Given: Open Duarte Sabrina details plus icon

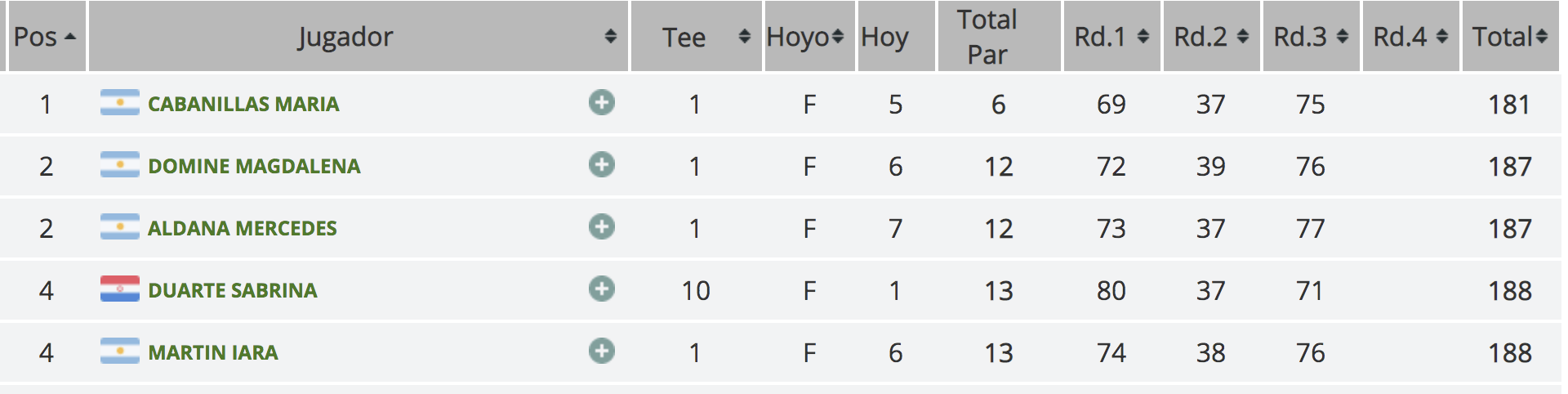Looking at the screenshot, I should [602, 289].
